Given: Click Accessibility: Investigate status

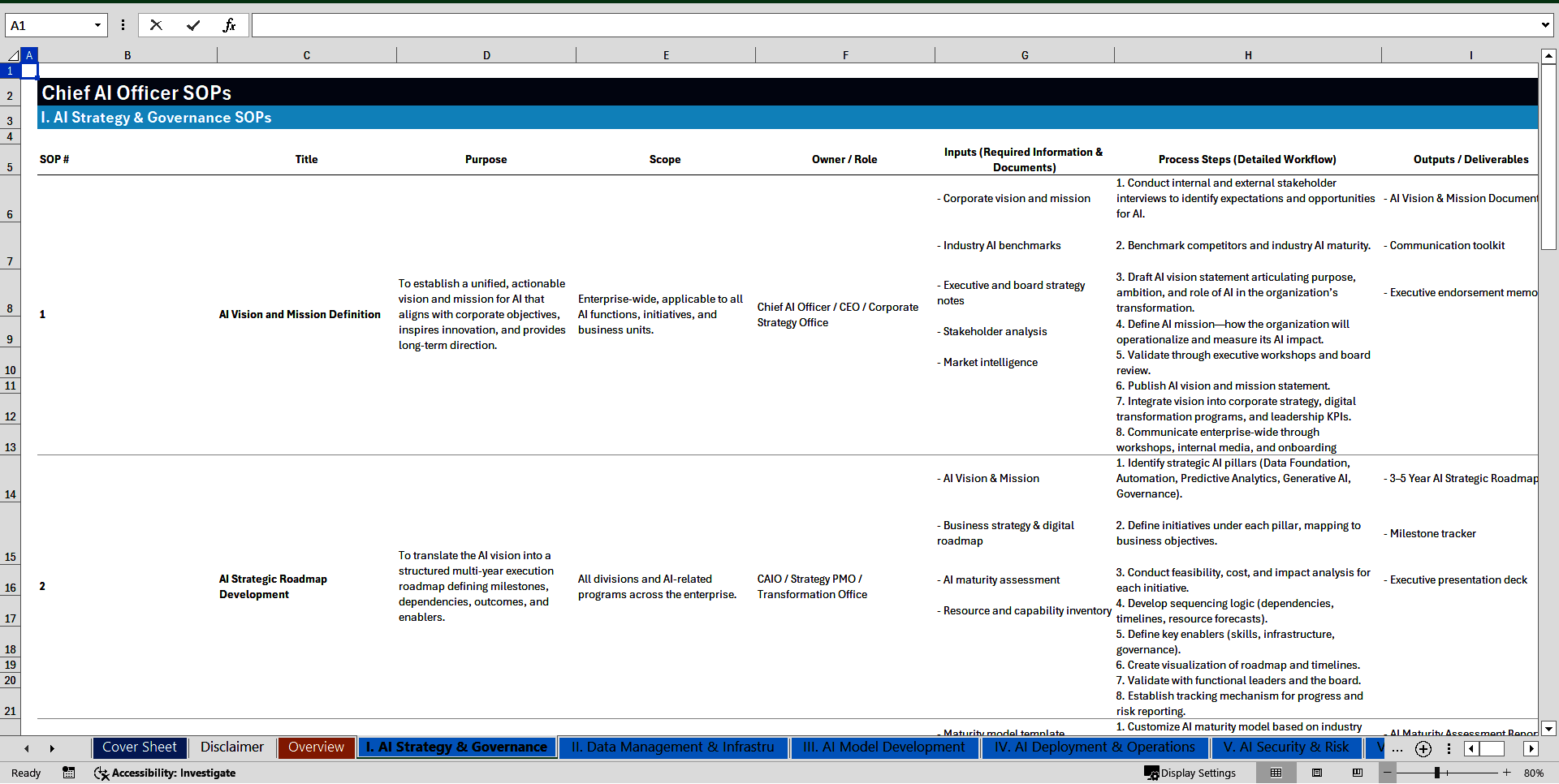Looking at the screenshot, I should (165, 773).
